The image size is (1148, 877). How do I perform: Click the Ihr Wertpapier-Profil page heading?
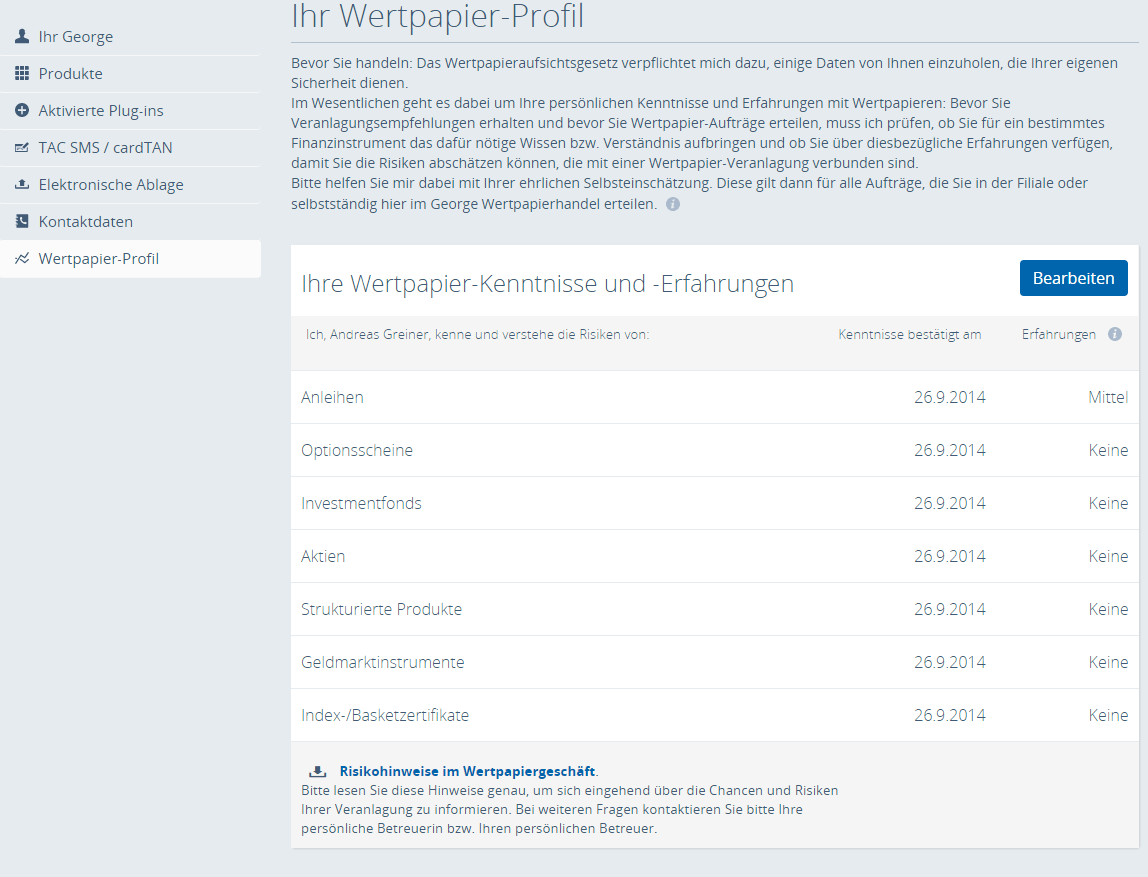pyautogui.click(x=438, y=16)
